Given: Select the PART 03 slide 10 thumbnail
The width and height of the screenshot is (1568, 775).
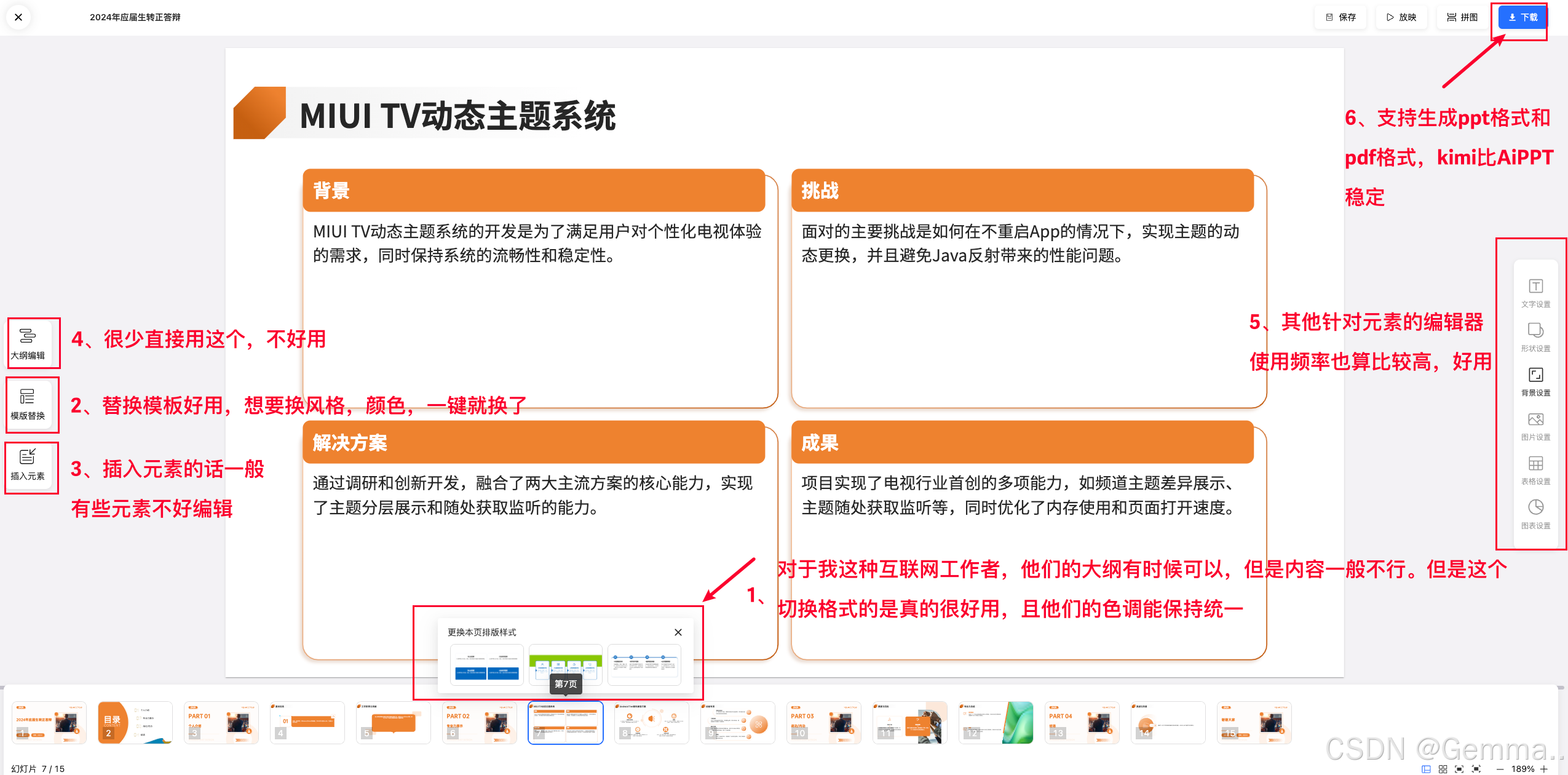Looking at the screenshot, I should tap(823, 723).
